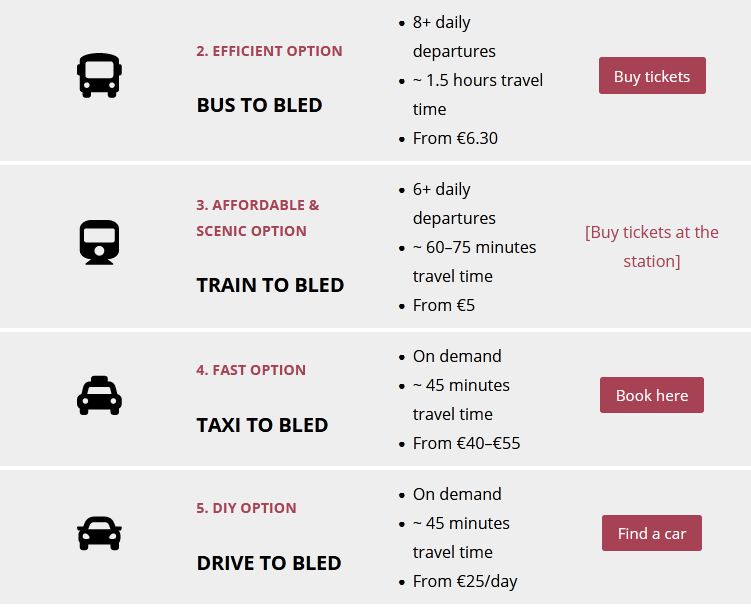The height and width of the screenshot is (607, 751).
Task: Click the Buy tickets at the station text
Action: coord(652,246)
